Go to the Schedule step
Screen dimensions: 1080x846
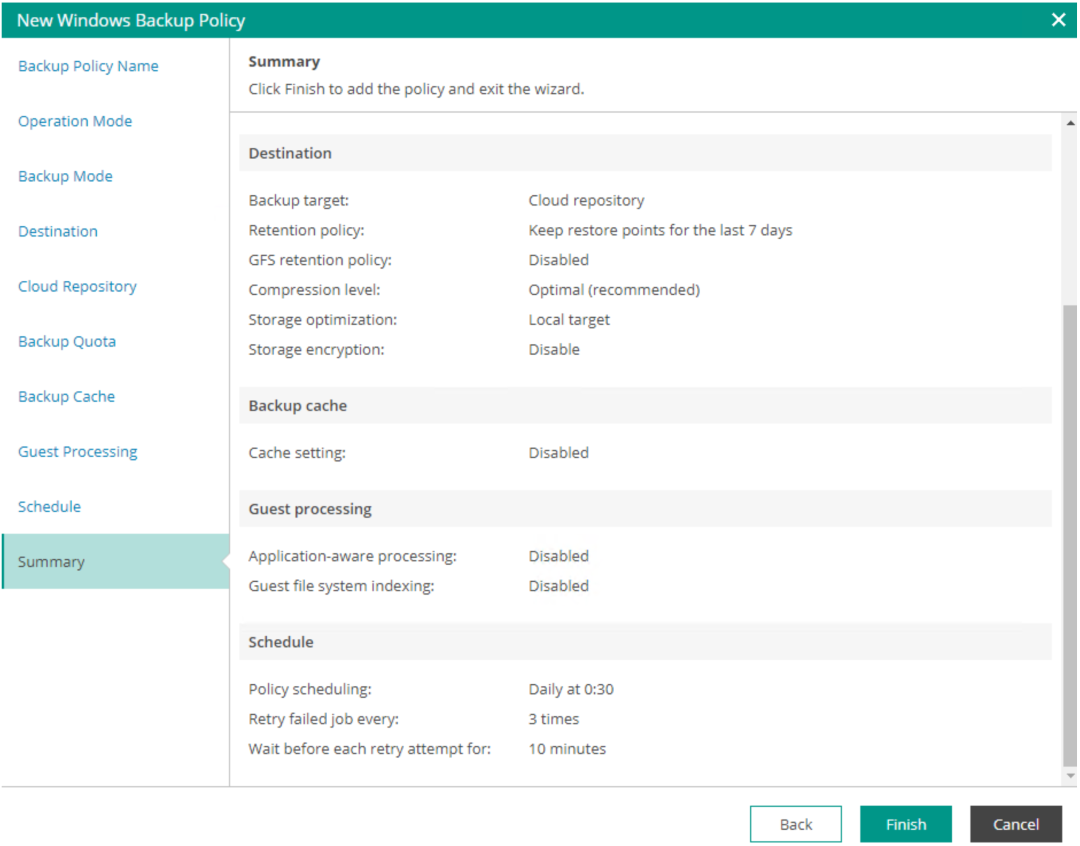point(50,507)
